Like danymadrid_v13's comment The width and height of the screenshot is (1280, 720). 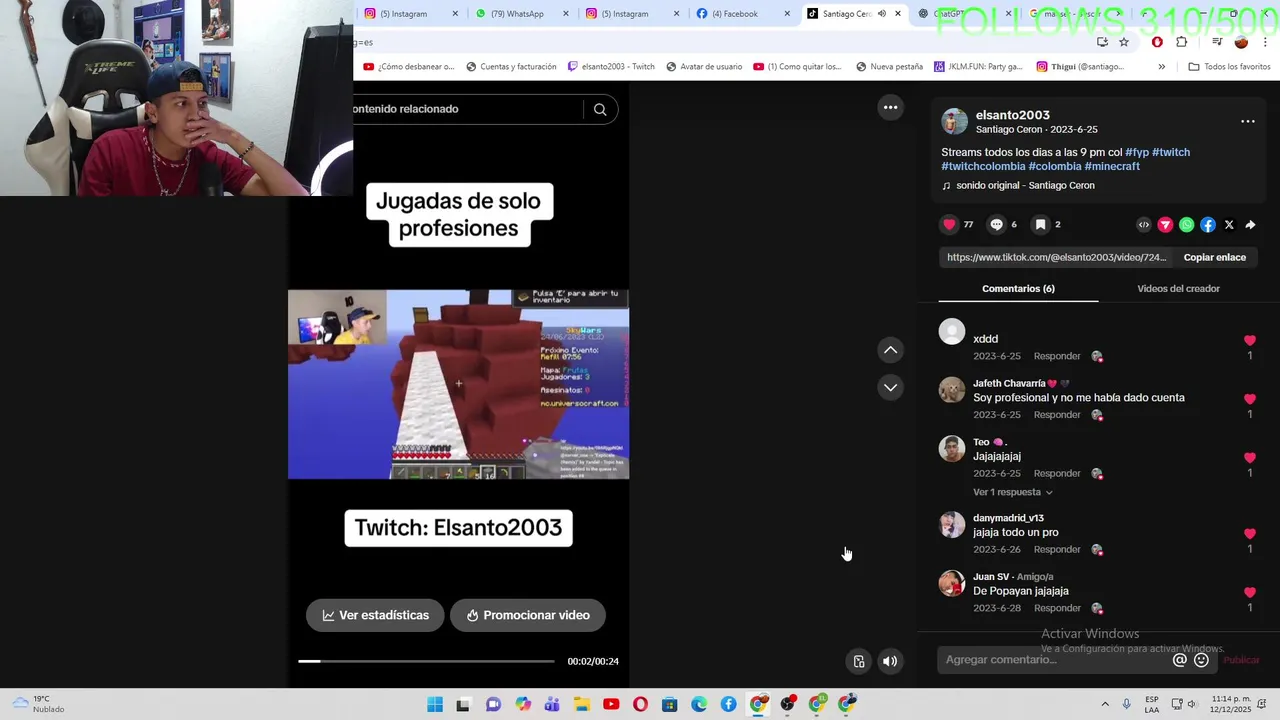click(x=1249, y=533)
